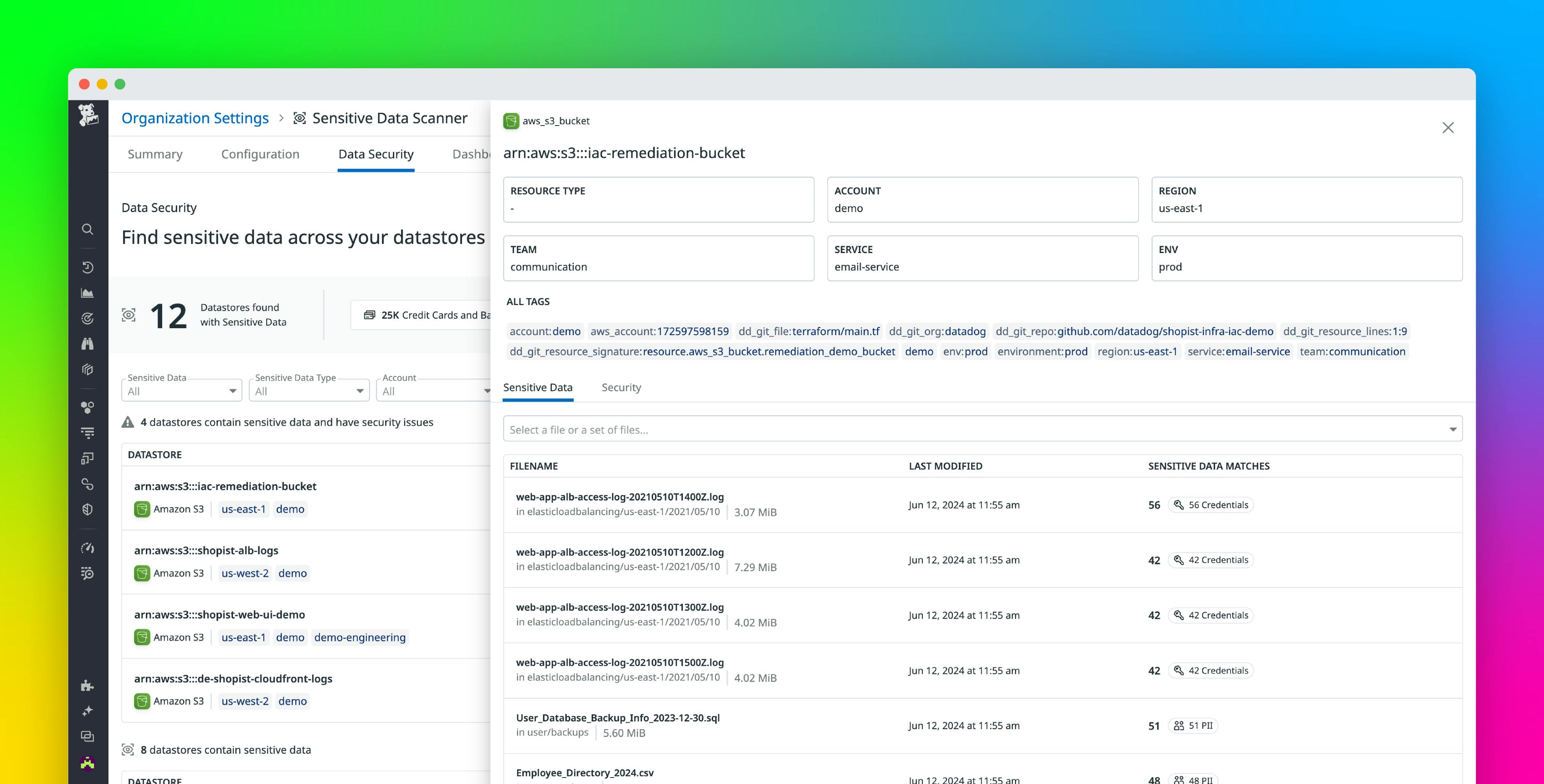The width and height of the screenshot is (1544, 784).
Task: Click the dd_git_repo tag linking to shopist-infra-iac-demo
Action: [1134, 331]
